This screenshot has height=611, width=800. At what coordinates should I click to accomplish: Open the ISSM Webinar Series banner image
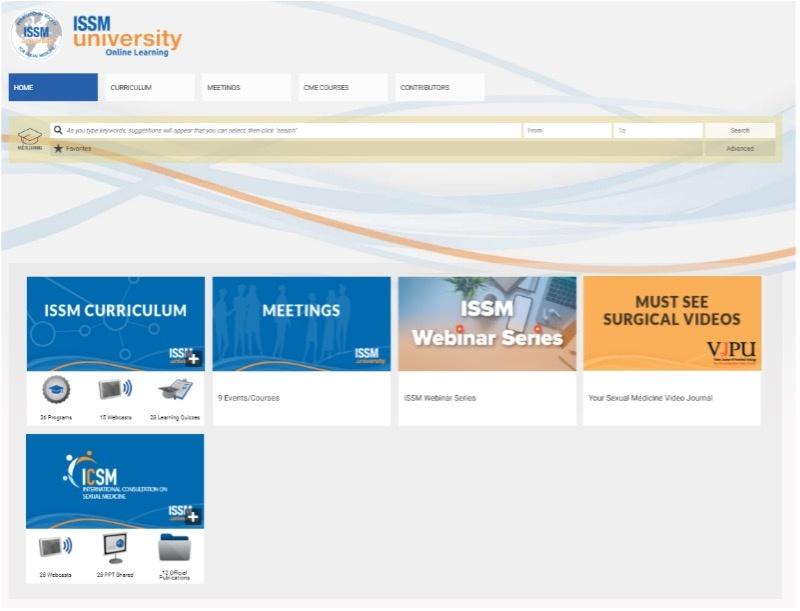(487, 324)
